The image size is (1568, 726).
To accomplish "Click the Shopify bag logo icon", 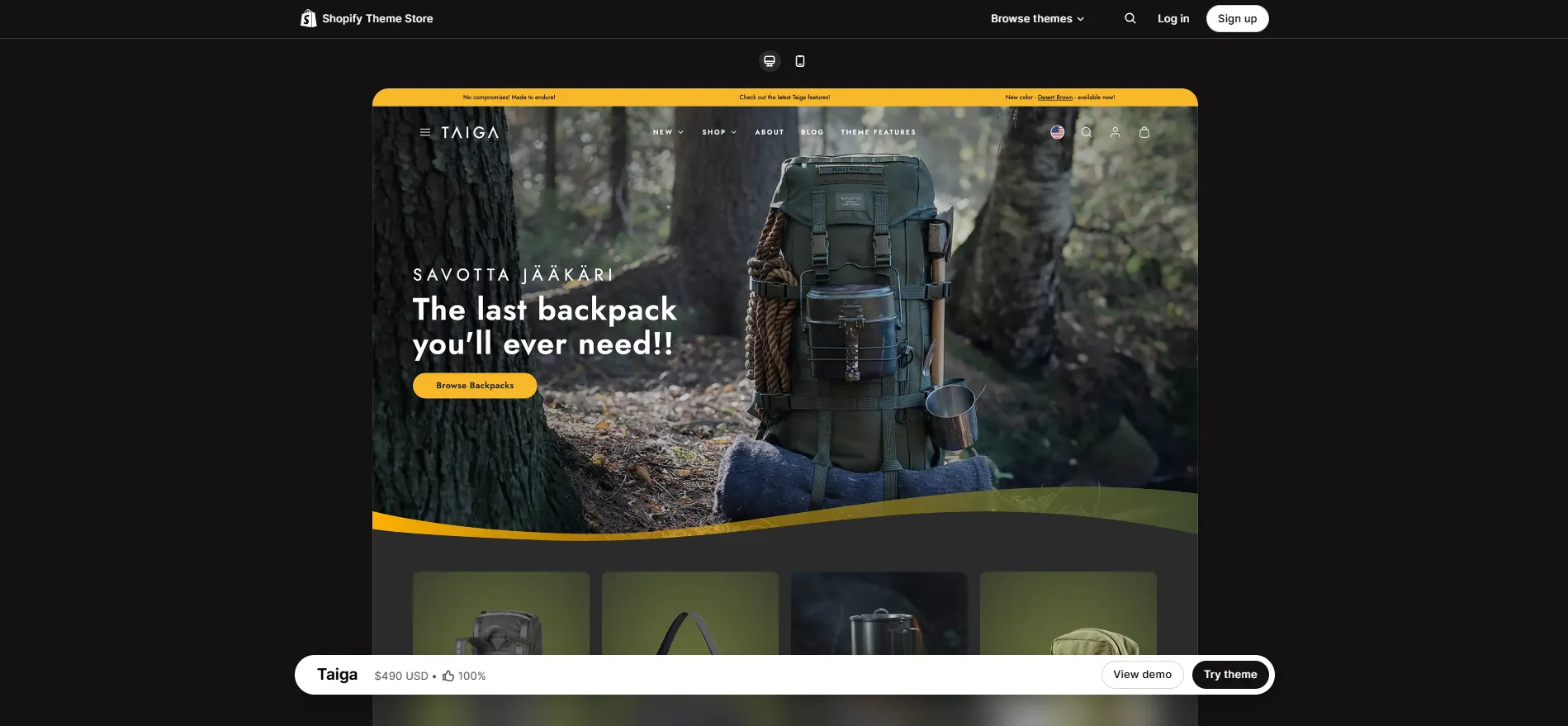I will click(308, 18).
